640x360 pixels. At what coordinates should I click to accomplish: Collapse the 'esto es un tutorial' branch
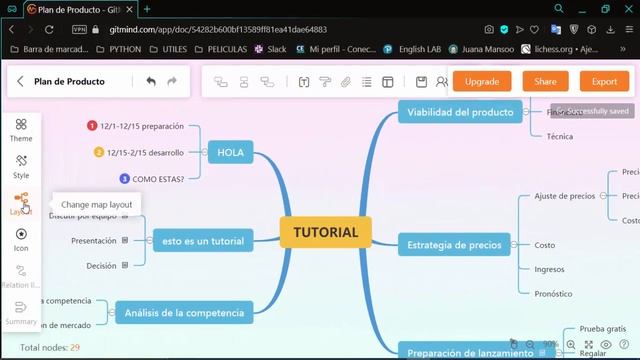point(149,240)
